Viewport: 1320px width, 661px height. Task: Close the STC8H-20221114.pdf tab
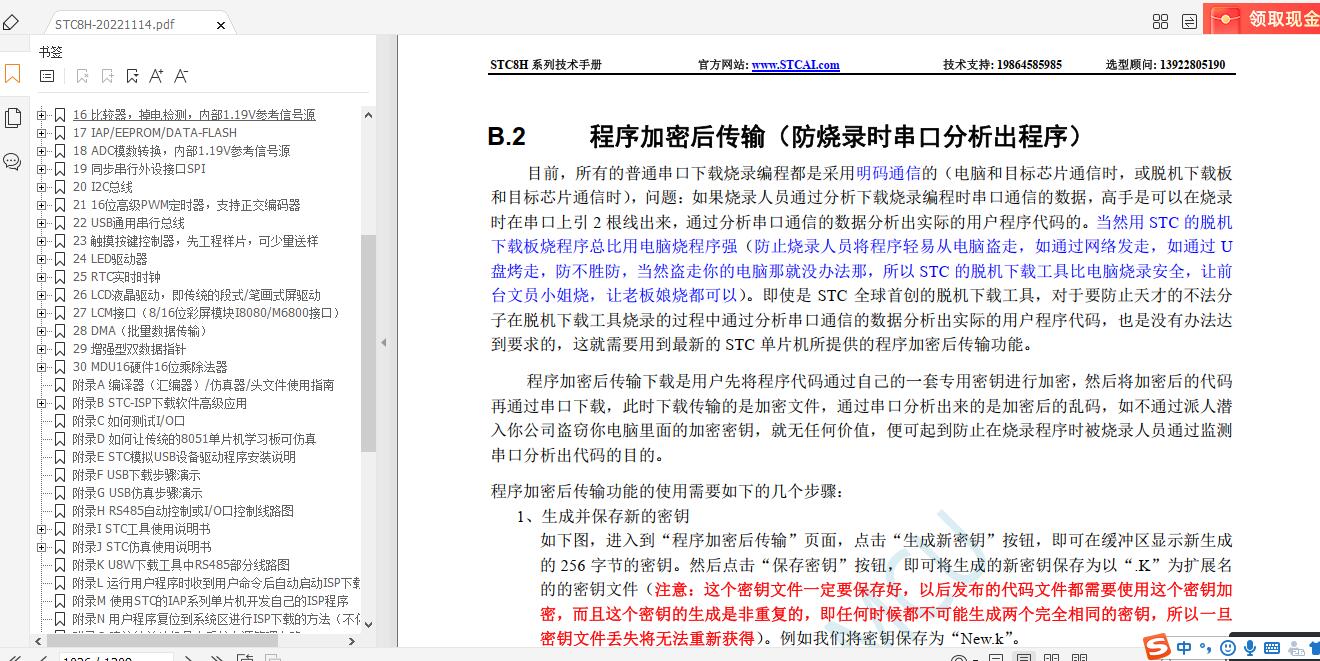[x=221, y=25]
